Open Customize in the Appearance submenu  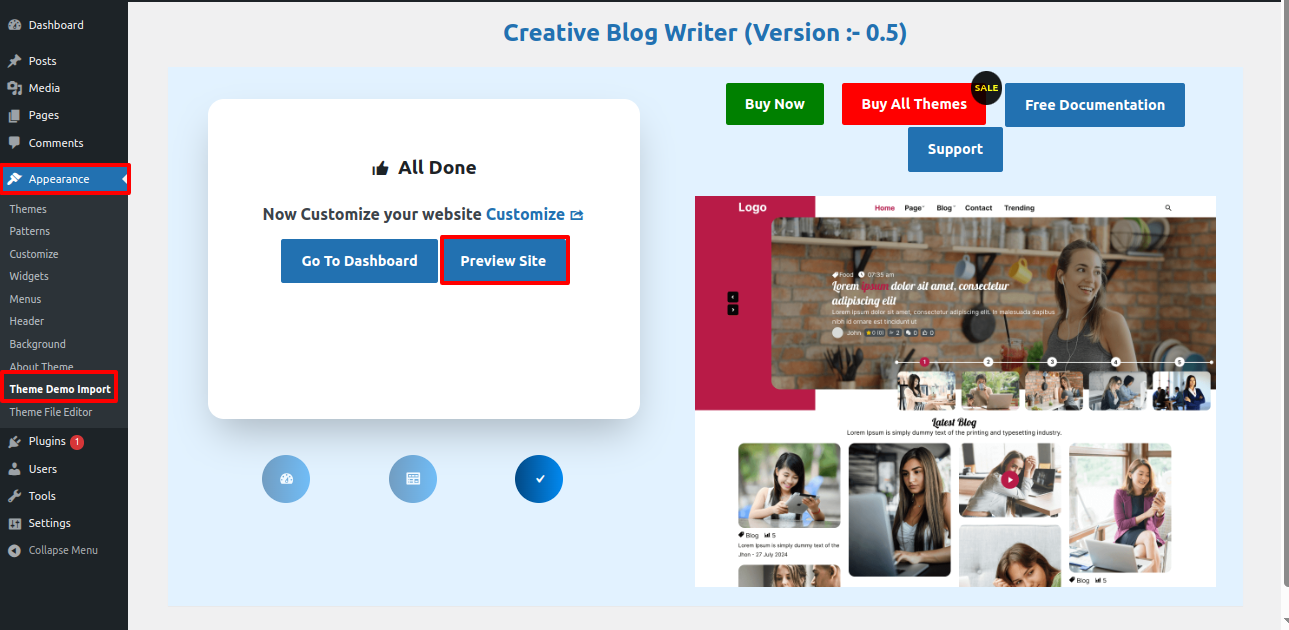coord(34,254)
